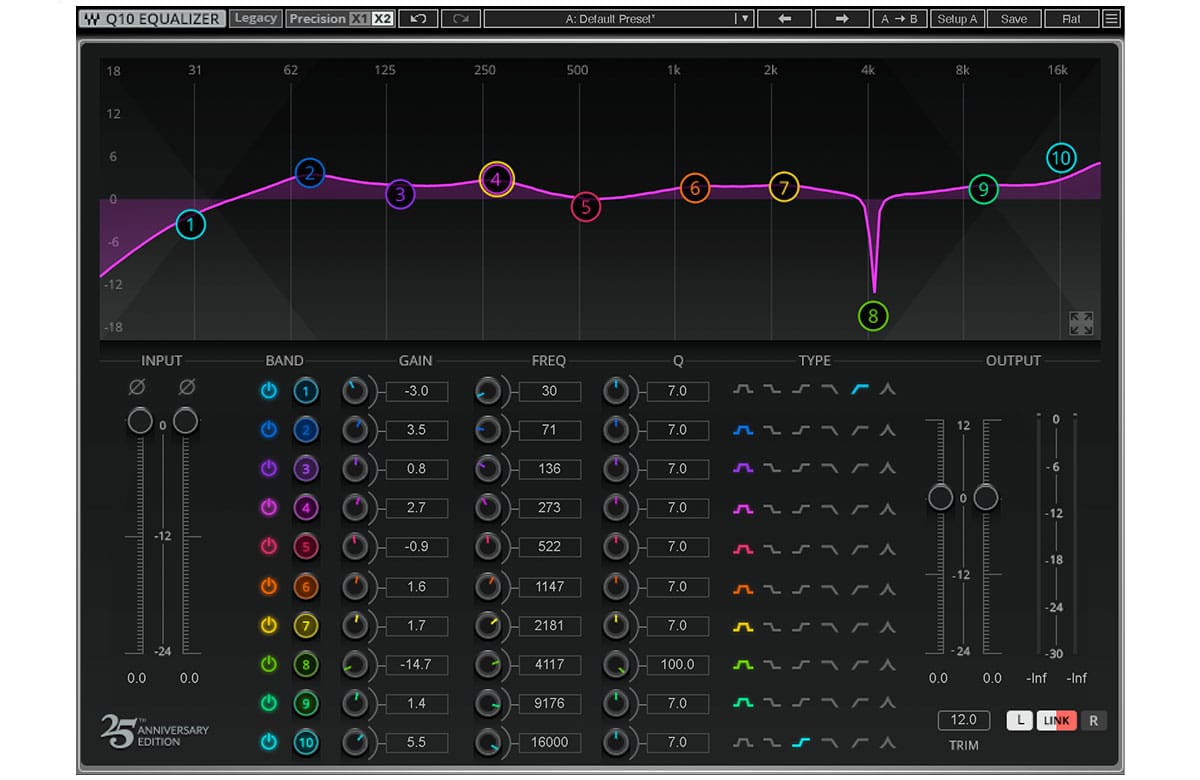Click the right input fader handle

(186, 421)
